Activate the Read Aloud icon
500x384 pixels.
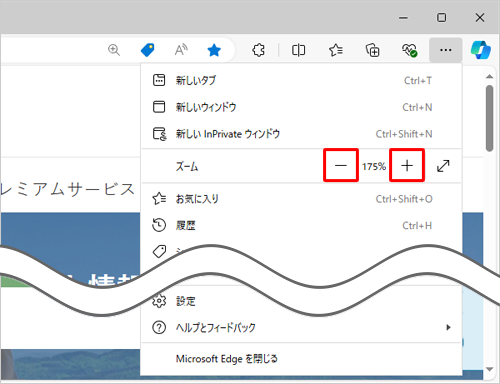coord(181,50)
